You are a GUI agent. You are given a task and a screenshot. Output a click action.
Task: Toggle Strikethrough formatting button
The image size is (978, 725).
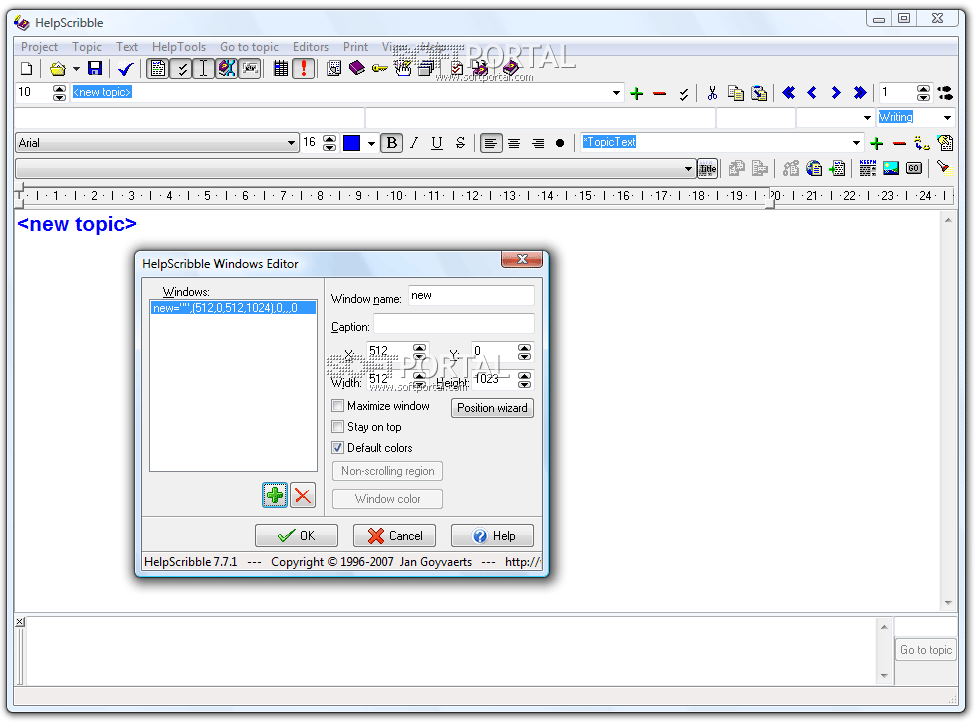point(460,143)
